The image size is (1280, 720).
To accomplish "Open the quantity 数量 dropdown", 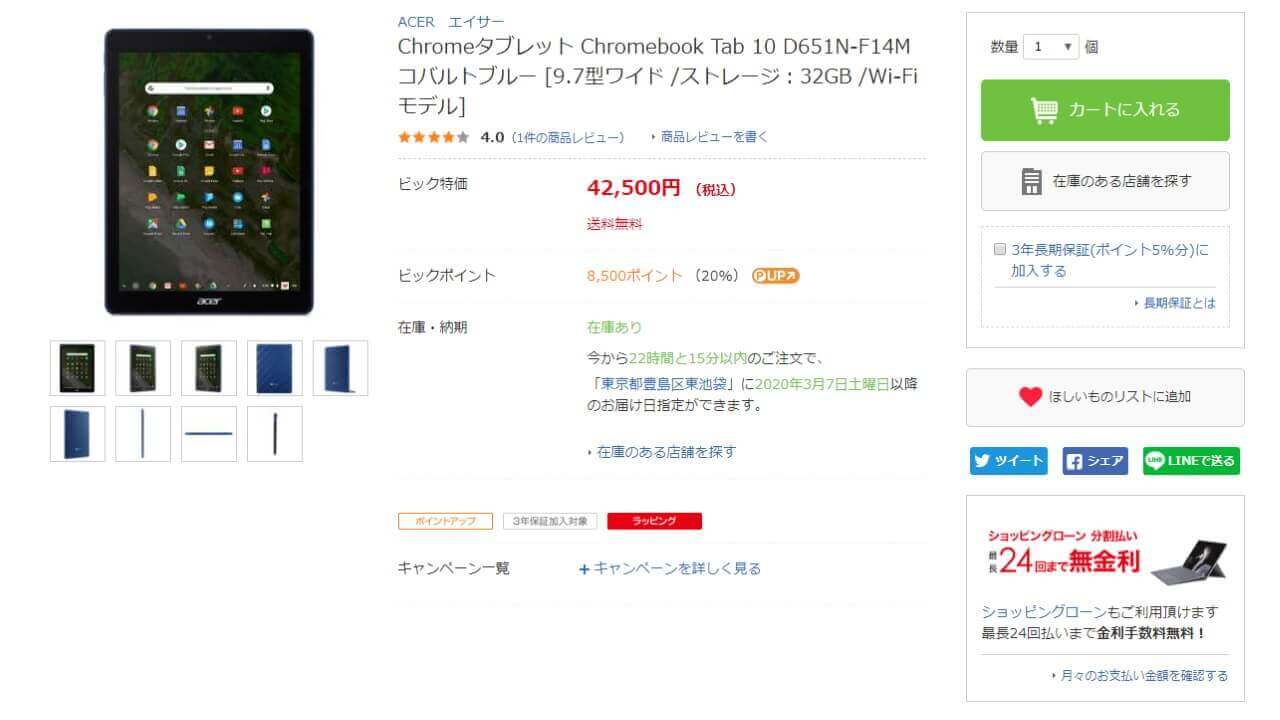I will pyautogui.click(x=1050, y=47).
